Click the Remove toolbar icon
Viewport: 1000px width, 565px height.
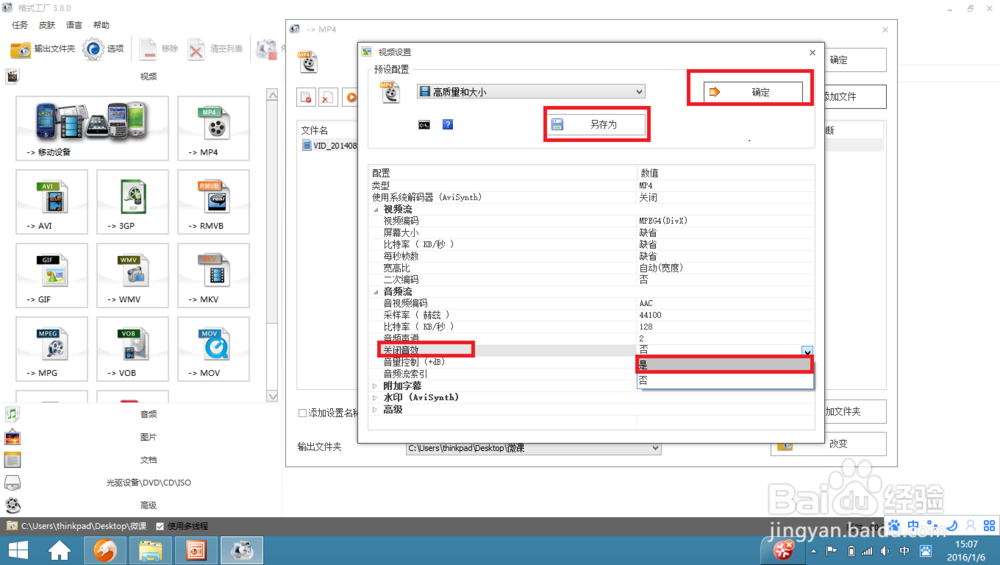click(159, 49)
